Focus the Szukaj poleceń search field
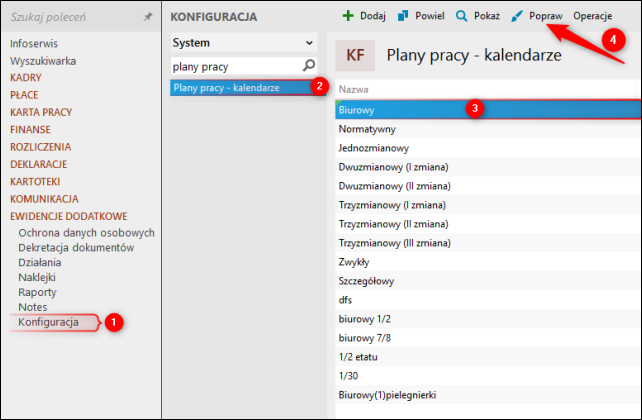Screen dimensions: 642x420 (x=74, y=17)
